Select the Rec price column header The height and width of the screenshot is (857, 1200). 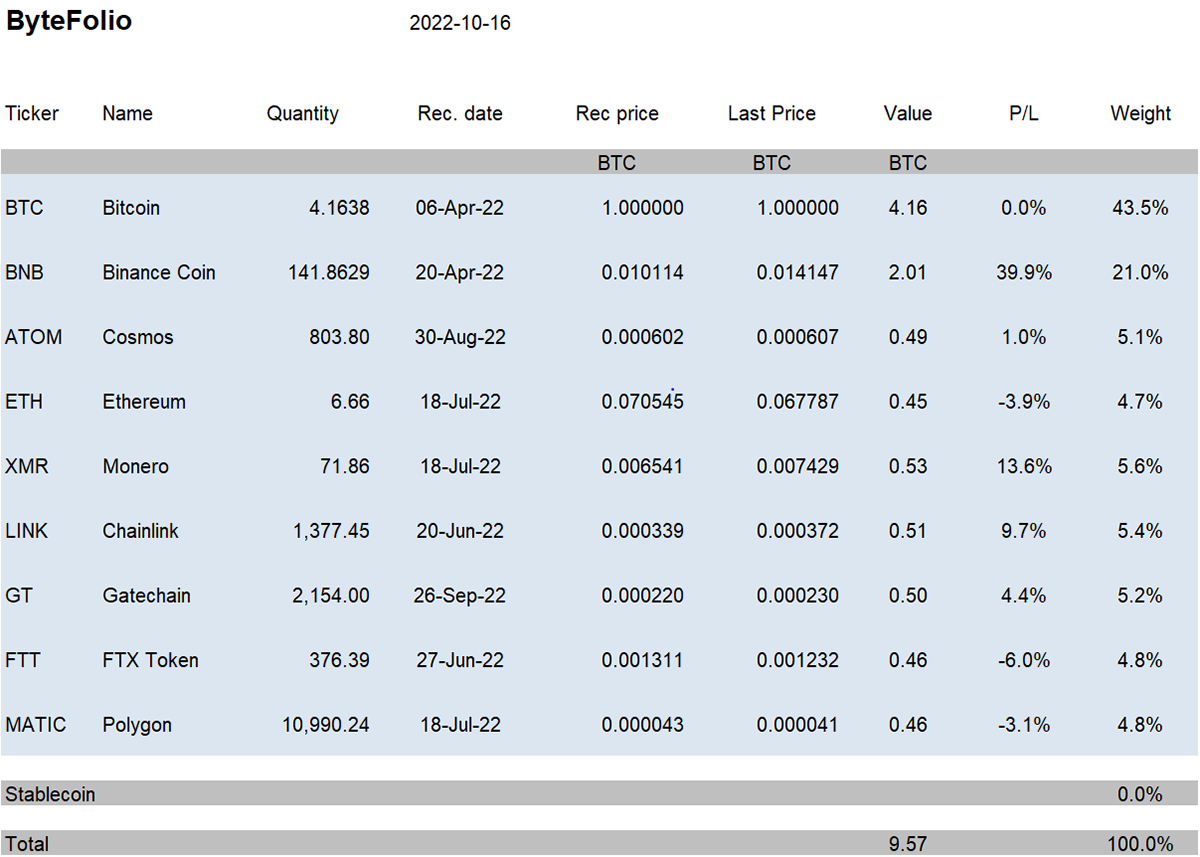[x=617, y=114]
